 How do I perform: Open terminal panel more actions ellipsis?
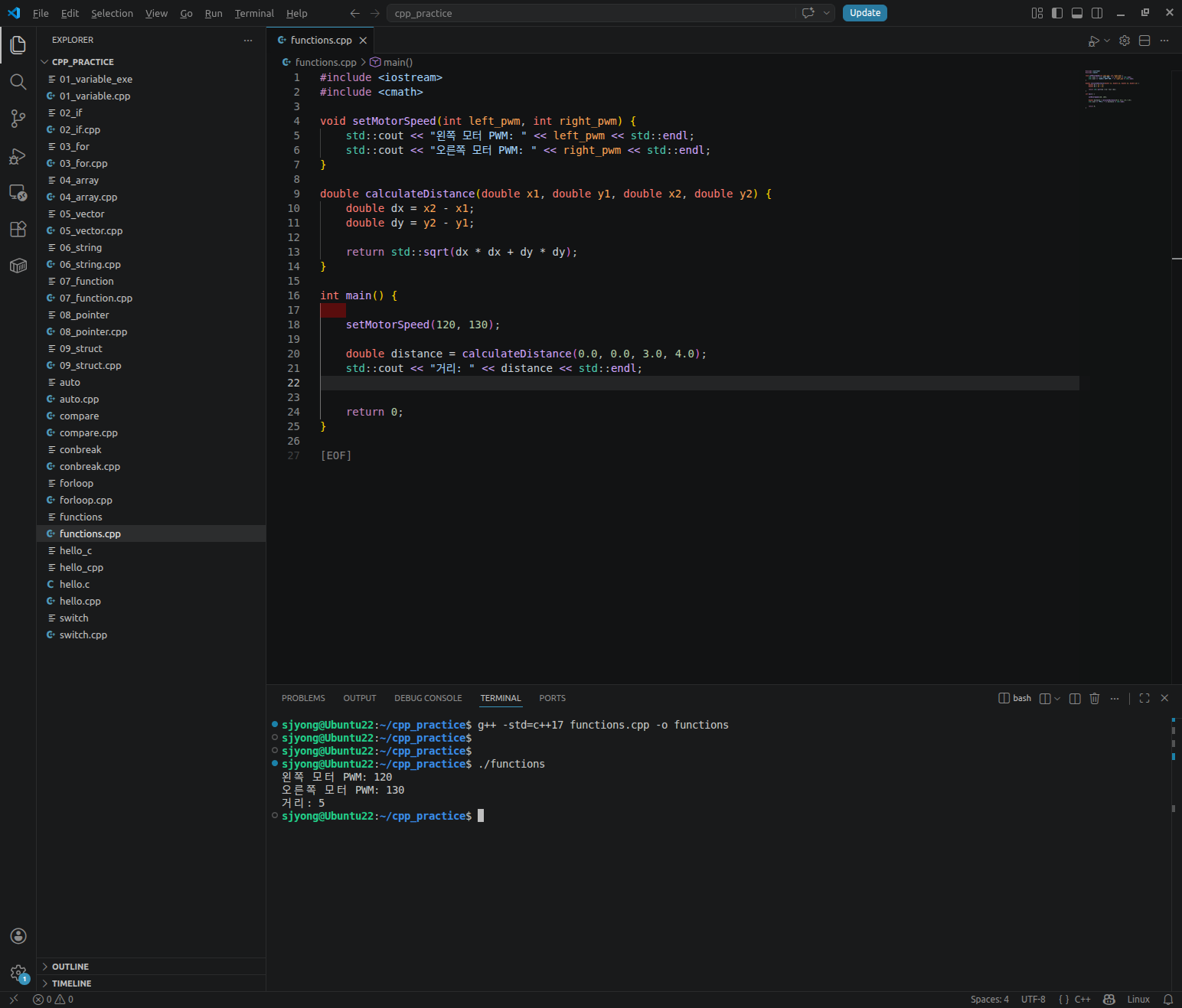click(1115, 698)
